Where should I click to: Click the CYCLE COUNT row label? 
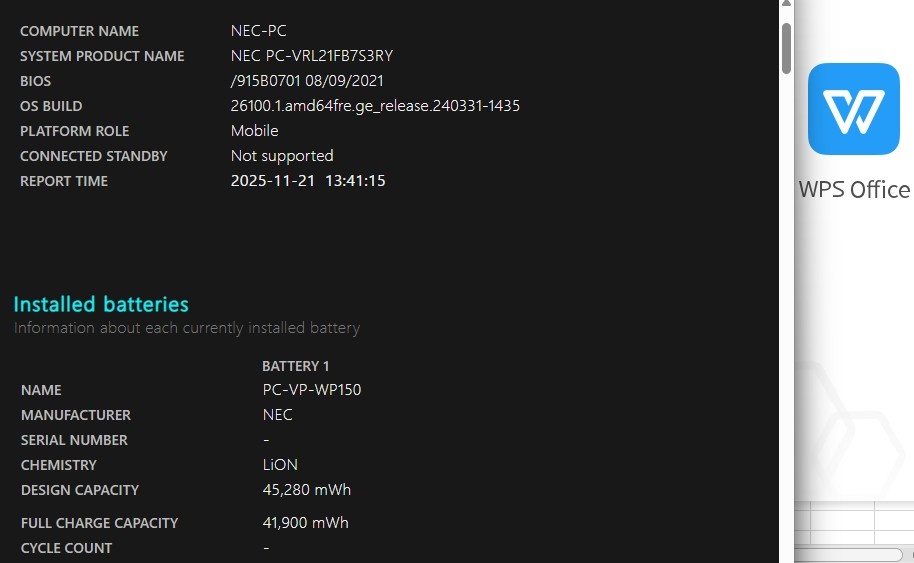66,548
